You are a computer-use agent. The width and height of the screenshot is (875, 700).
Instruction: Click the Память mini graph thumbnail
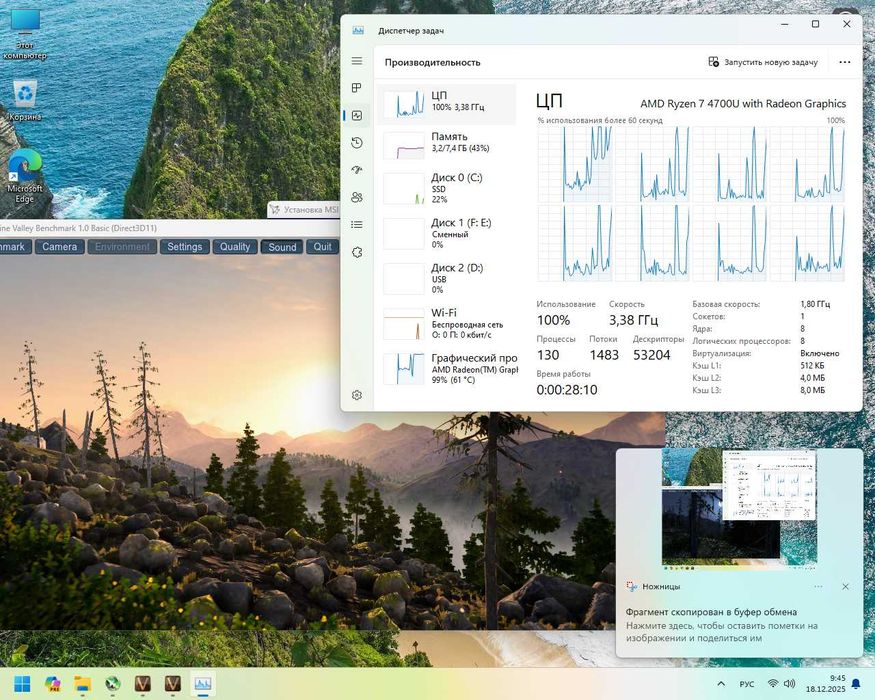coord(403,146)
